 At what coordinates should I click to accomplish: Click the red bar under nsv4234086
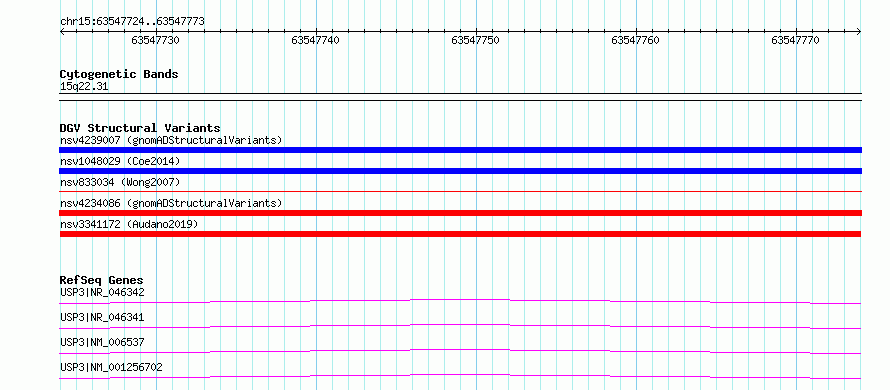pos(460,213)
